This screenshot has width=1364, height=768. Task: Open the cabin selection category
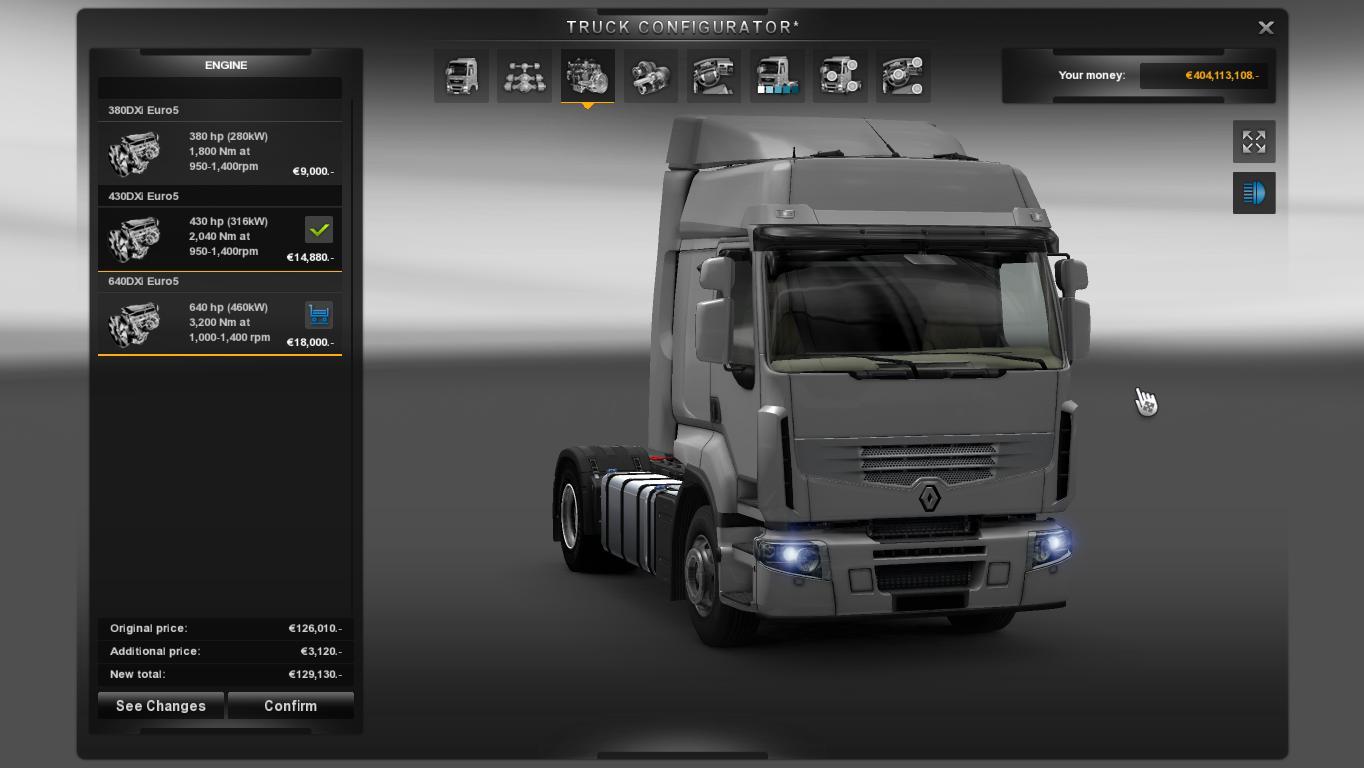(461, 76)
